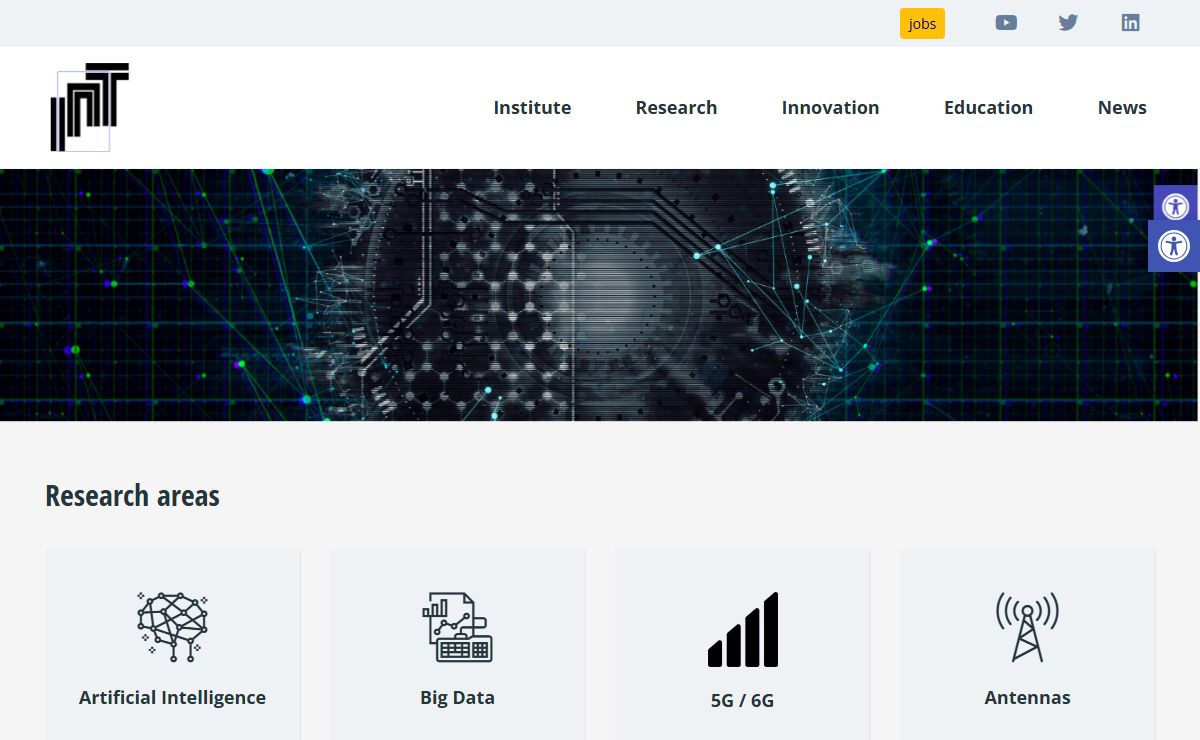Click the circuit board hero banner image

[600, 295]
